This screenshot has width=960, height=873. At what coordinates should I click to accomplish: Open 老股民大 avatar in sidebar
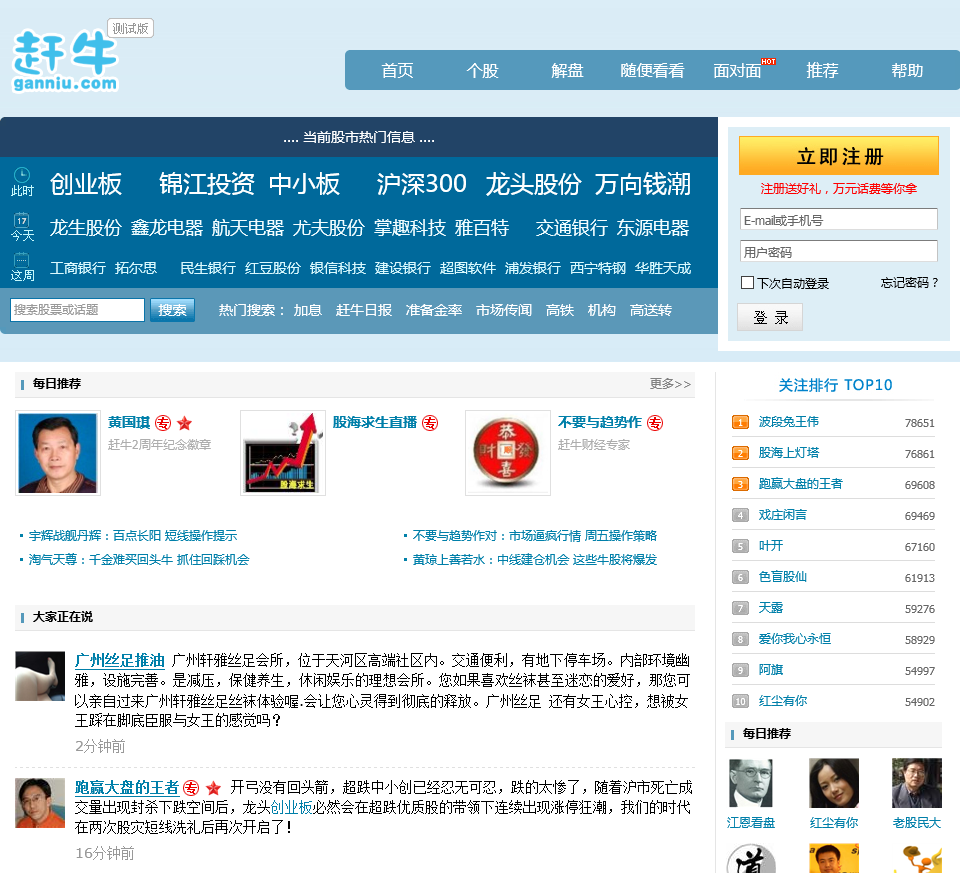(x=917, y=783)
